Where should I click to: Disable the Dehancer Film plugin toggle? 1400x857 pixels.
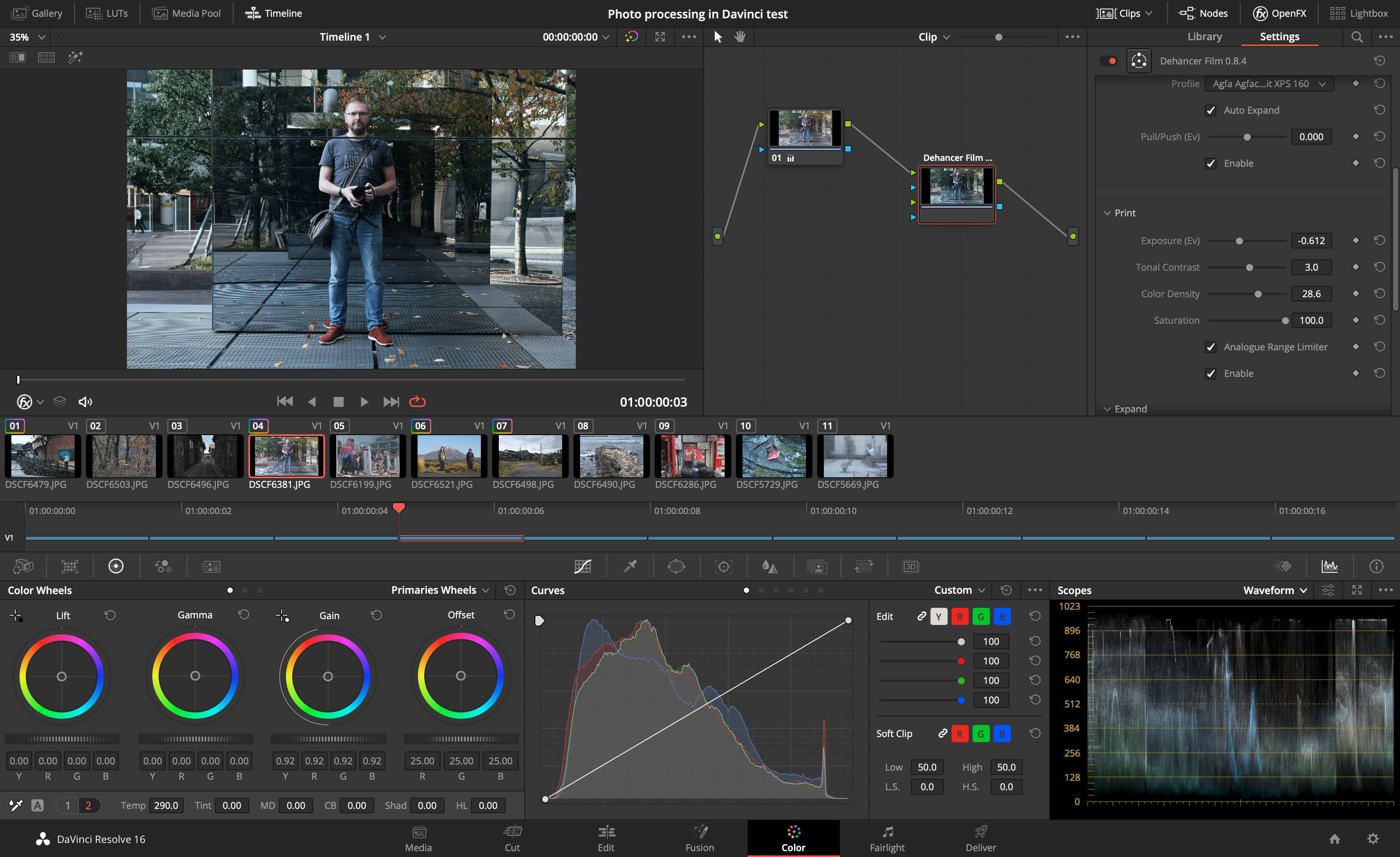(1109, 61)
